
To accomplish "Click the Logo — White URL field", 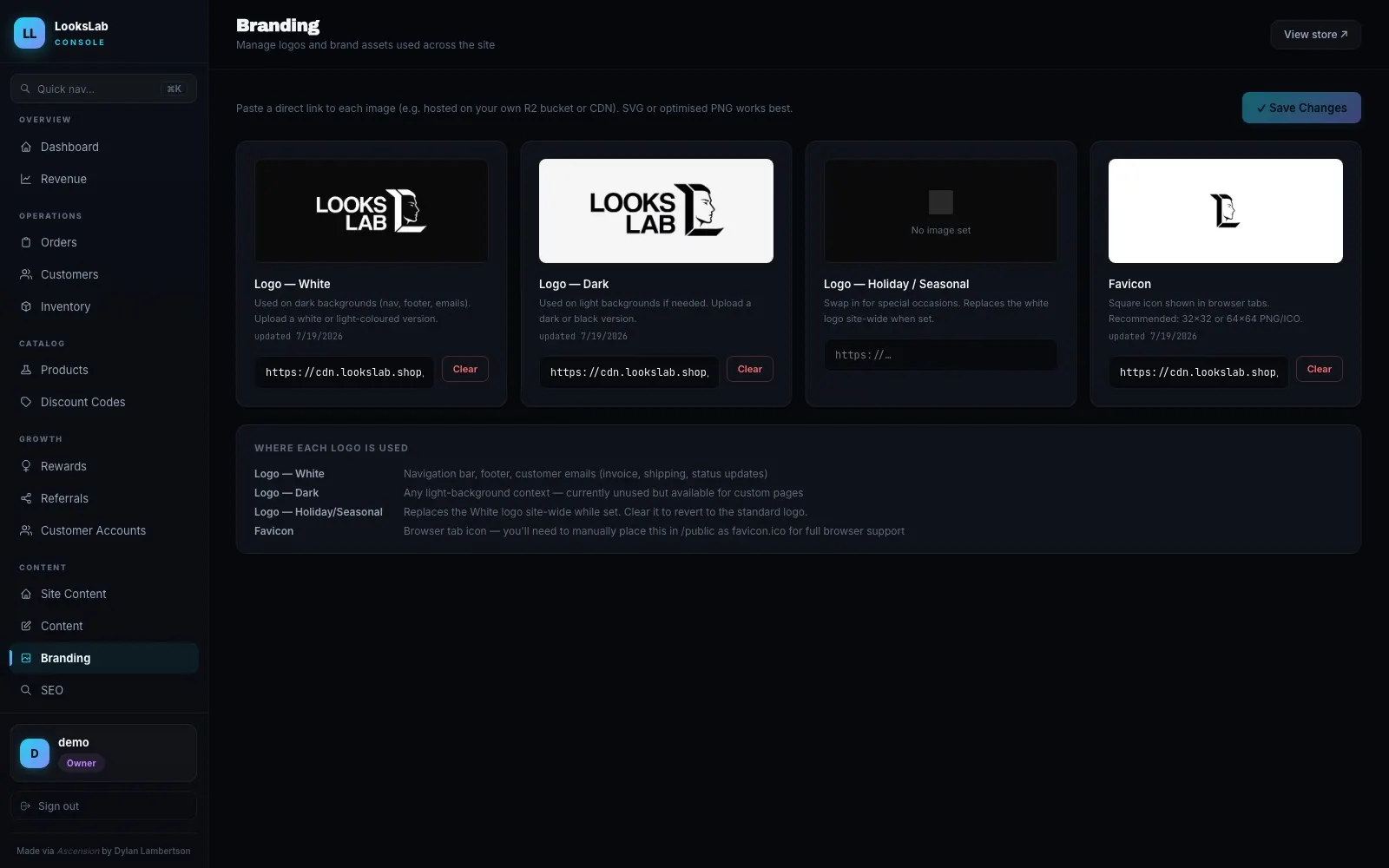I will coord(344,372).
